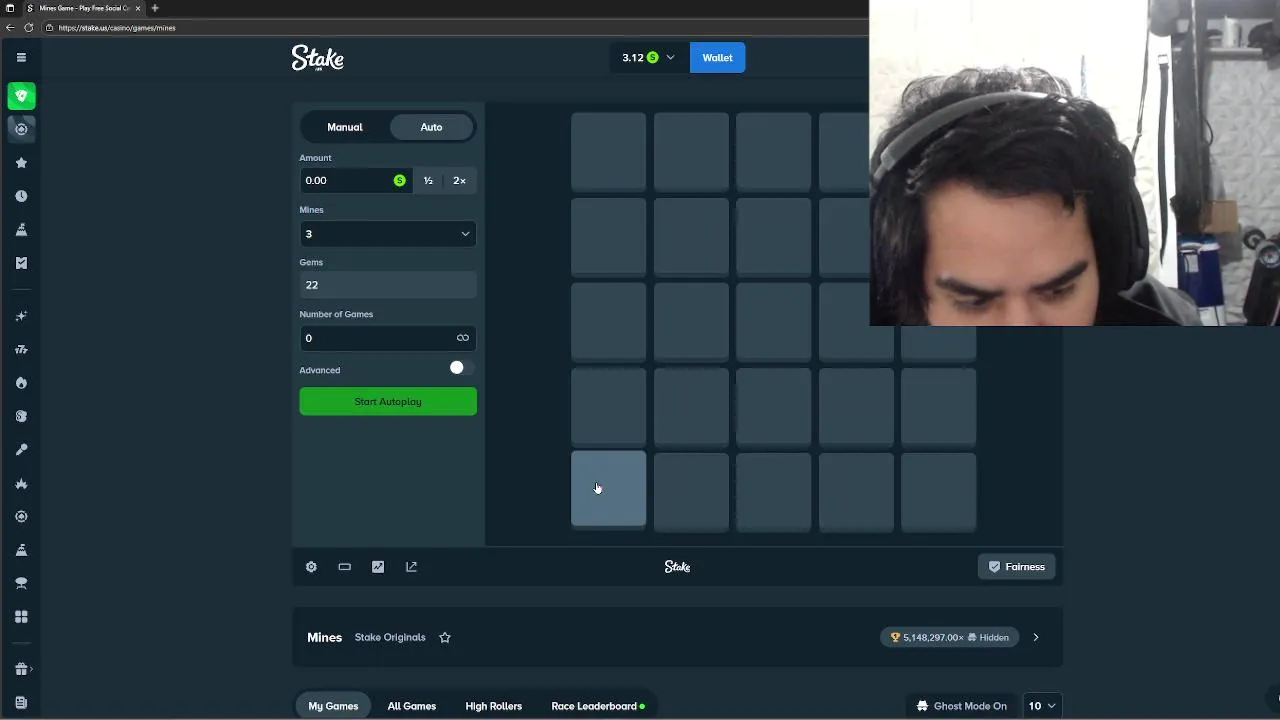Select the highlighted bottom-left mines tile
This screenshot has width=1280, height=720.
point(609,489)
